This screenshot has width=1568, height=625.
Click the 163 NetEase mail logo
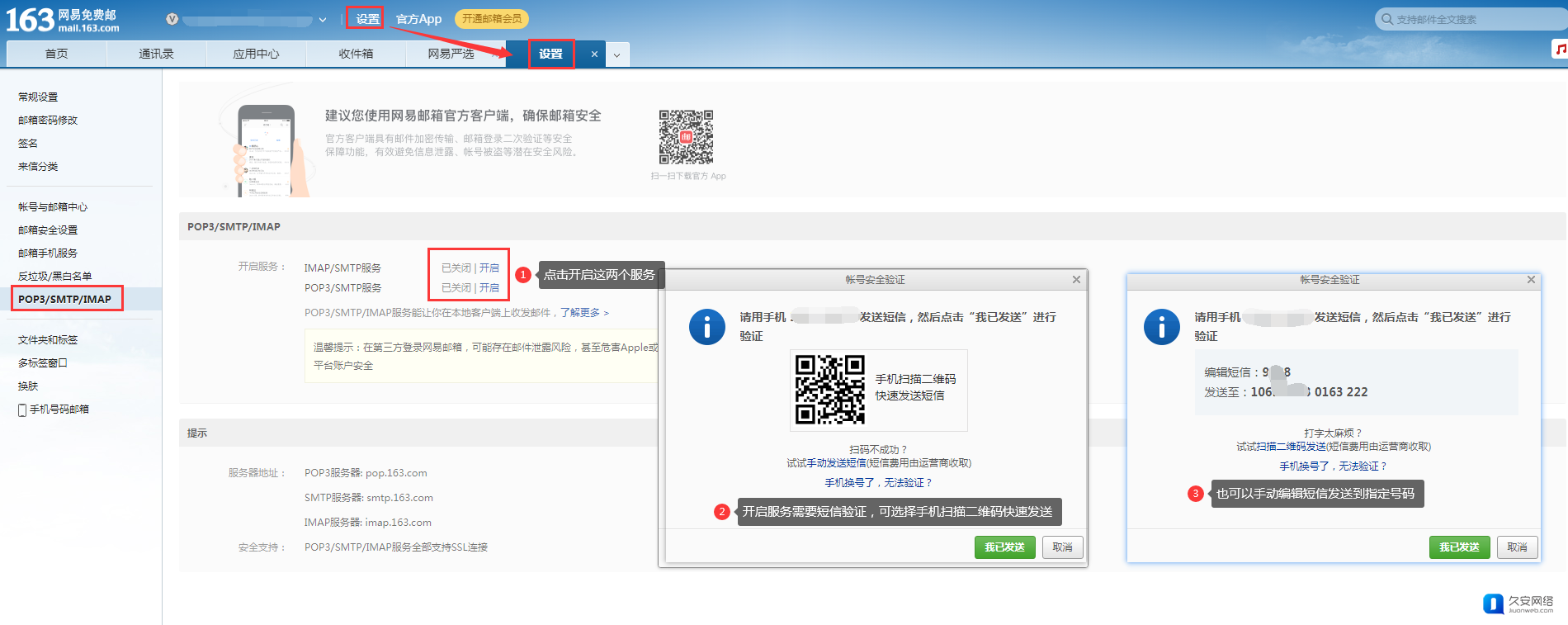click(x=62, y=20)
